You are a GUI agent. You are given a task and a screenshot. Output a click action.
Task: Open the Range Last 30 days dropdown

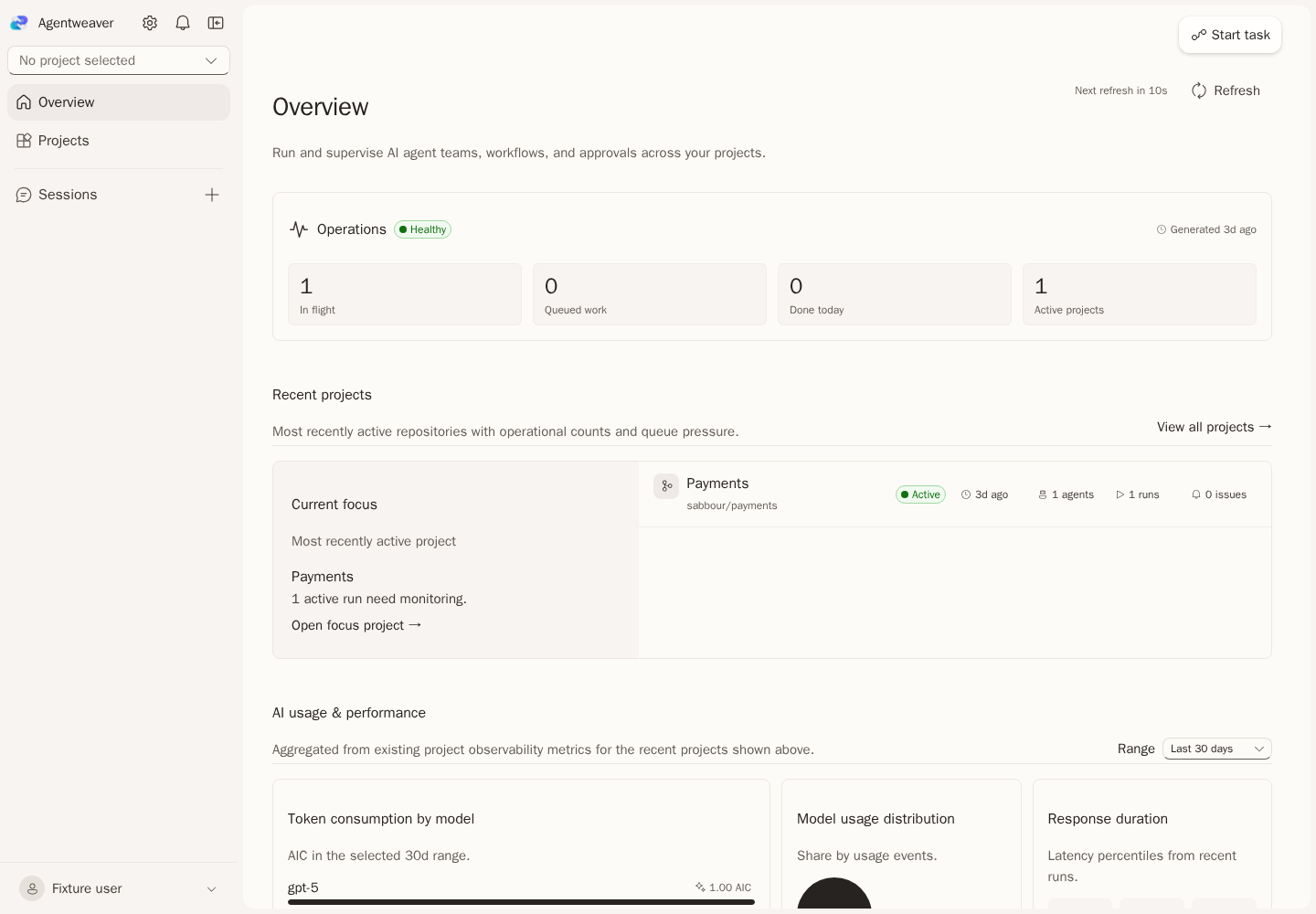(x=1217, y=749)
